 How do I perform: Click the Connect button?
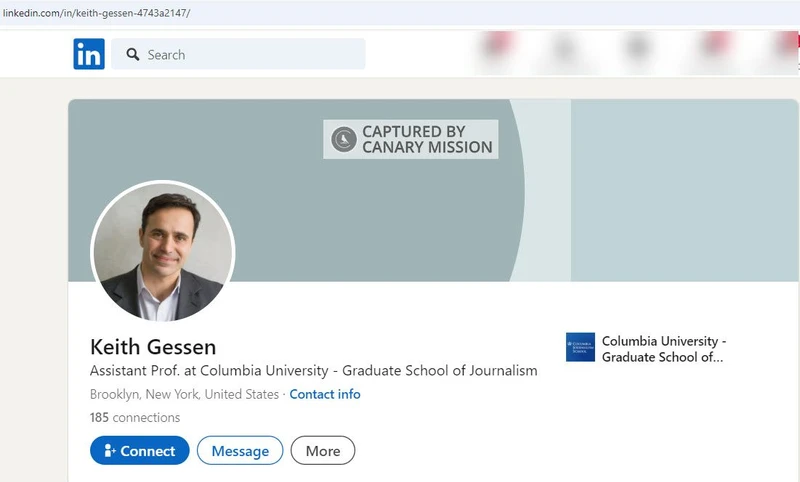tap(140, 450)
